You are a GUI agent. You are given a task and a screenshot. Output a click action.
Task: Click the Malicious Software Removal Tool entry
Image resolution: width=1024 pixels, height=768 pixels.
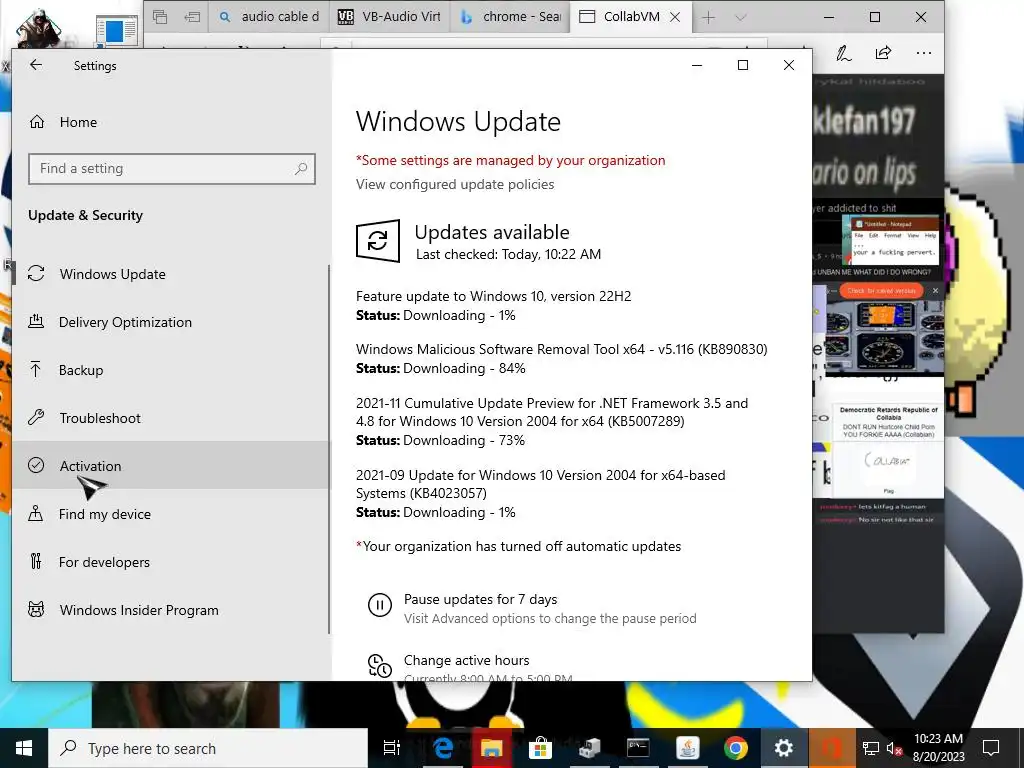[562, 349]
